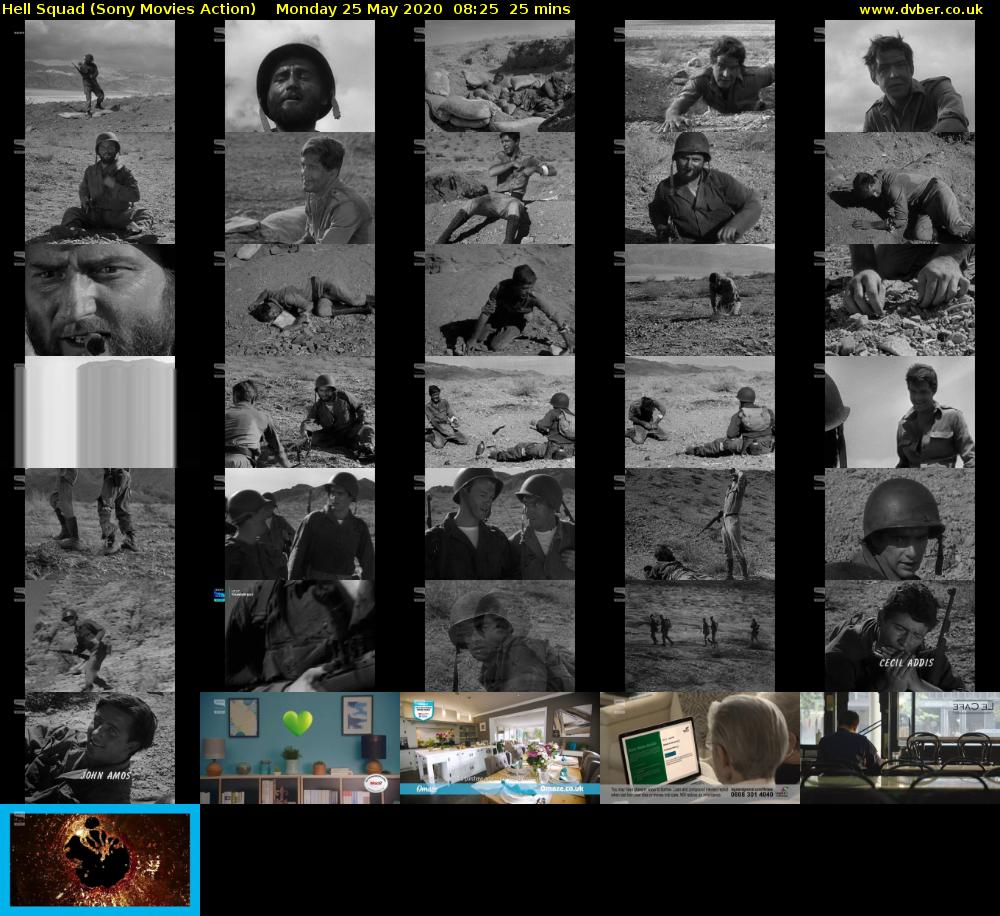This screenshot has height=916, width=1000.
Task: Select thumbnail of man crawling out of trench
Action: click(x=700, y=76)
